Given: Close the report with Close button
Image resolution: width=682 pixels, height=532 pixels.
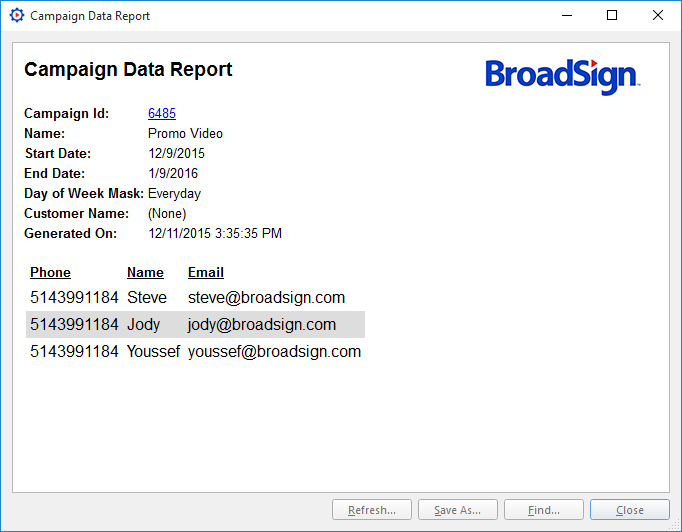Looking at the screenshot, I should pyautogui.click(x=630, y=510).
